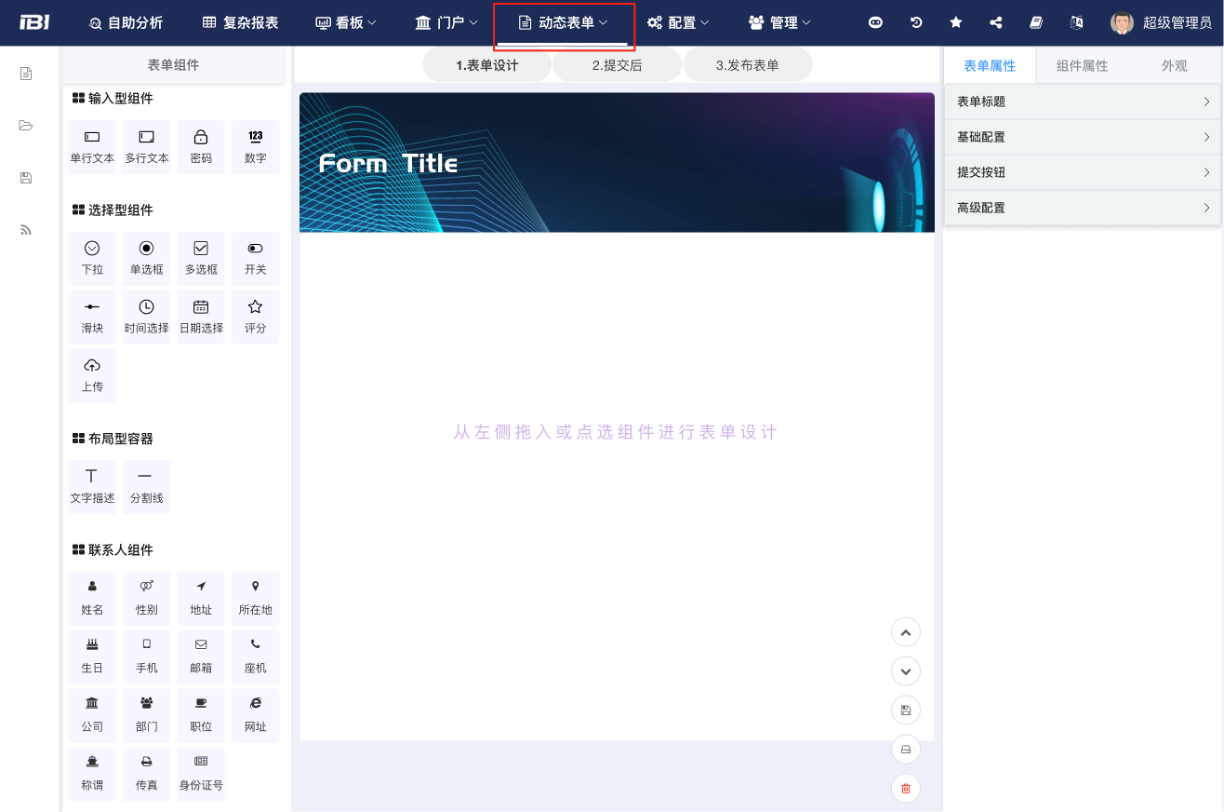The image size is (1224, 812).
Task: Click the red trash delete button
Action: (905, 788)
